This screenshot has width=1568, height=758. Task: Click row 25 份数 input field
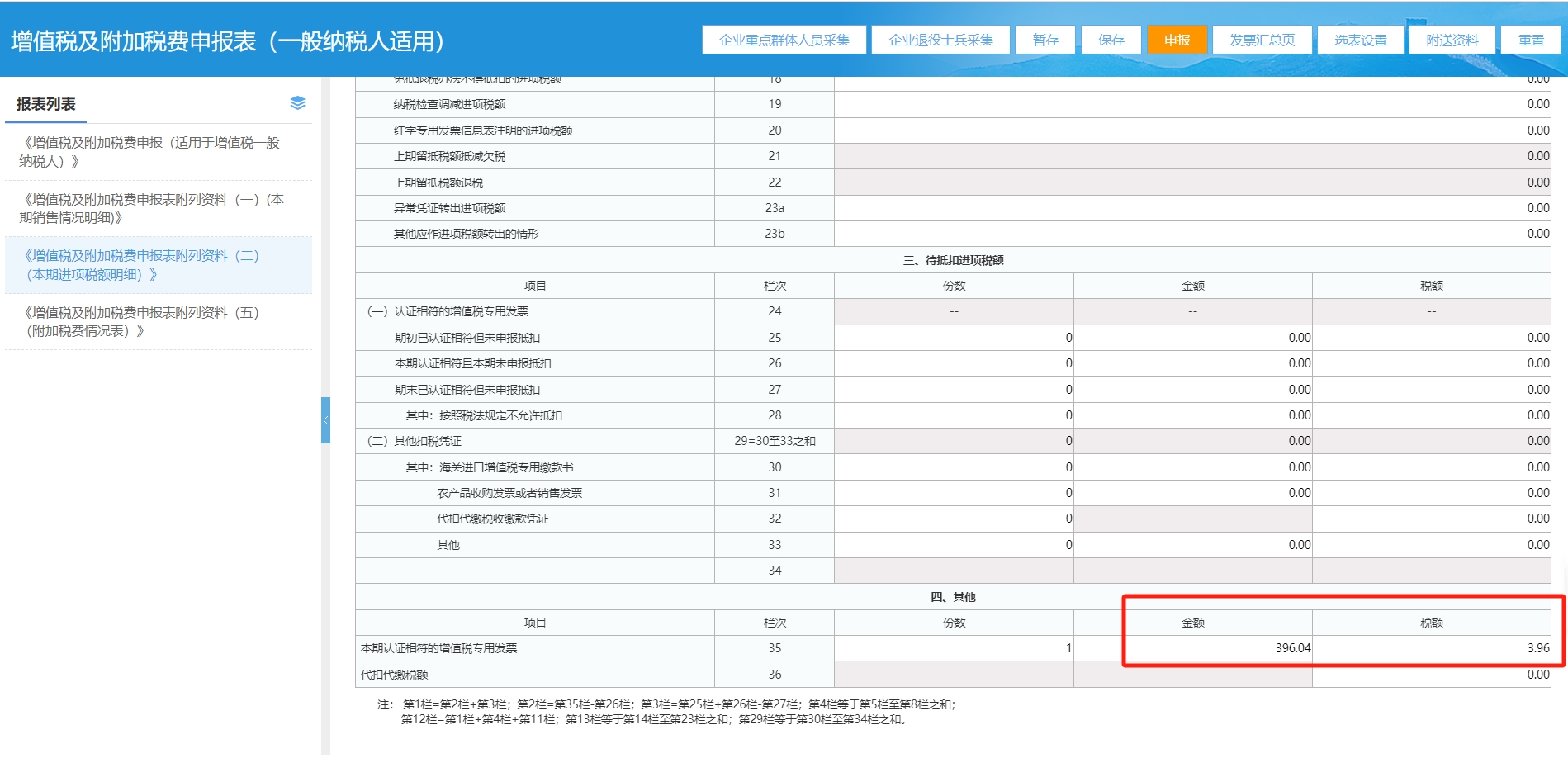pyautogui.click(x=953, y=338)
